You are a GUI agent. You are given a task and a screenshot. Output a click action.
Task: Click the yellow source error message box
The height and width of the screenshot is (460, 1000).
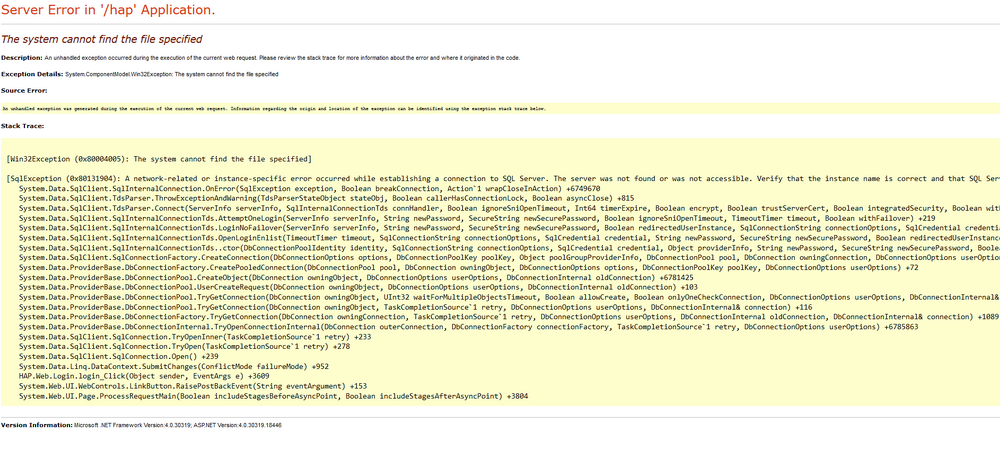(x=500, y=108)
